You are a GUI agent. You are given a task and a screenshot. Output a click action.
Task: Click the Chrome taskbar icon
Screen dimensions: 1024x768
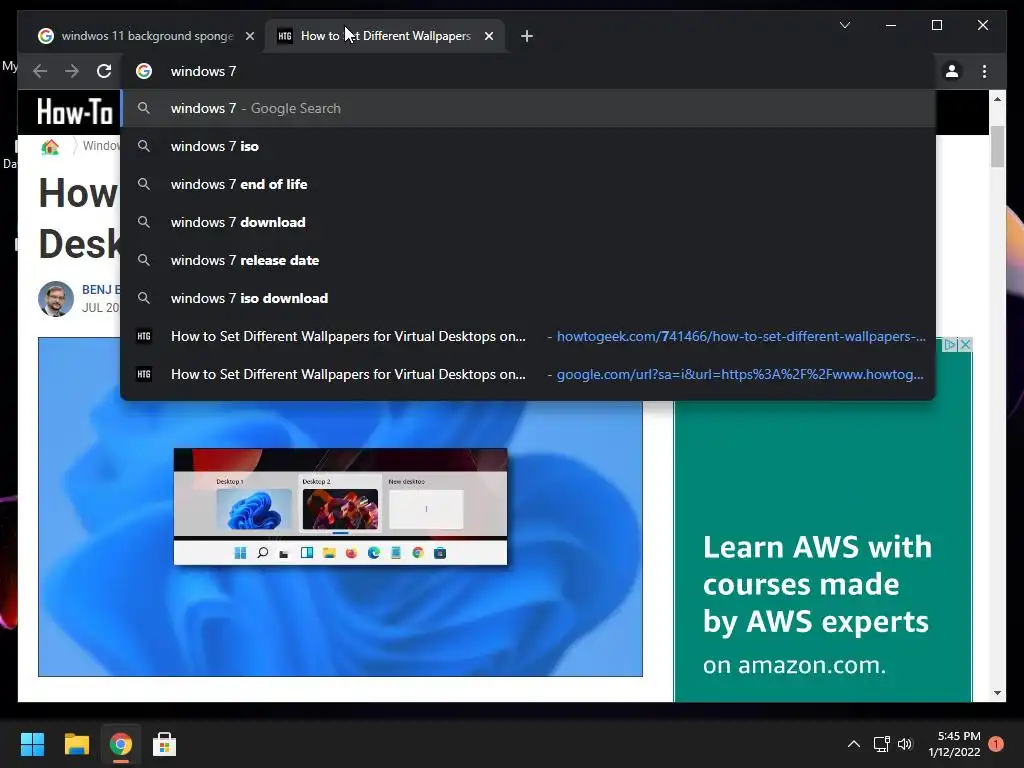120,744
